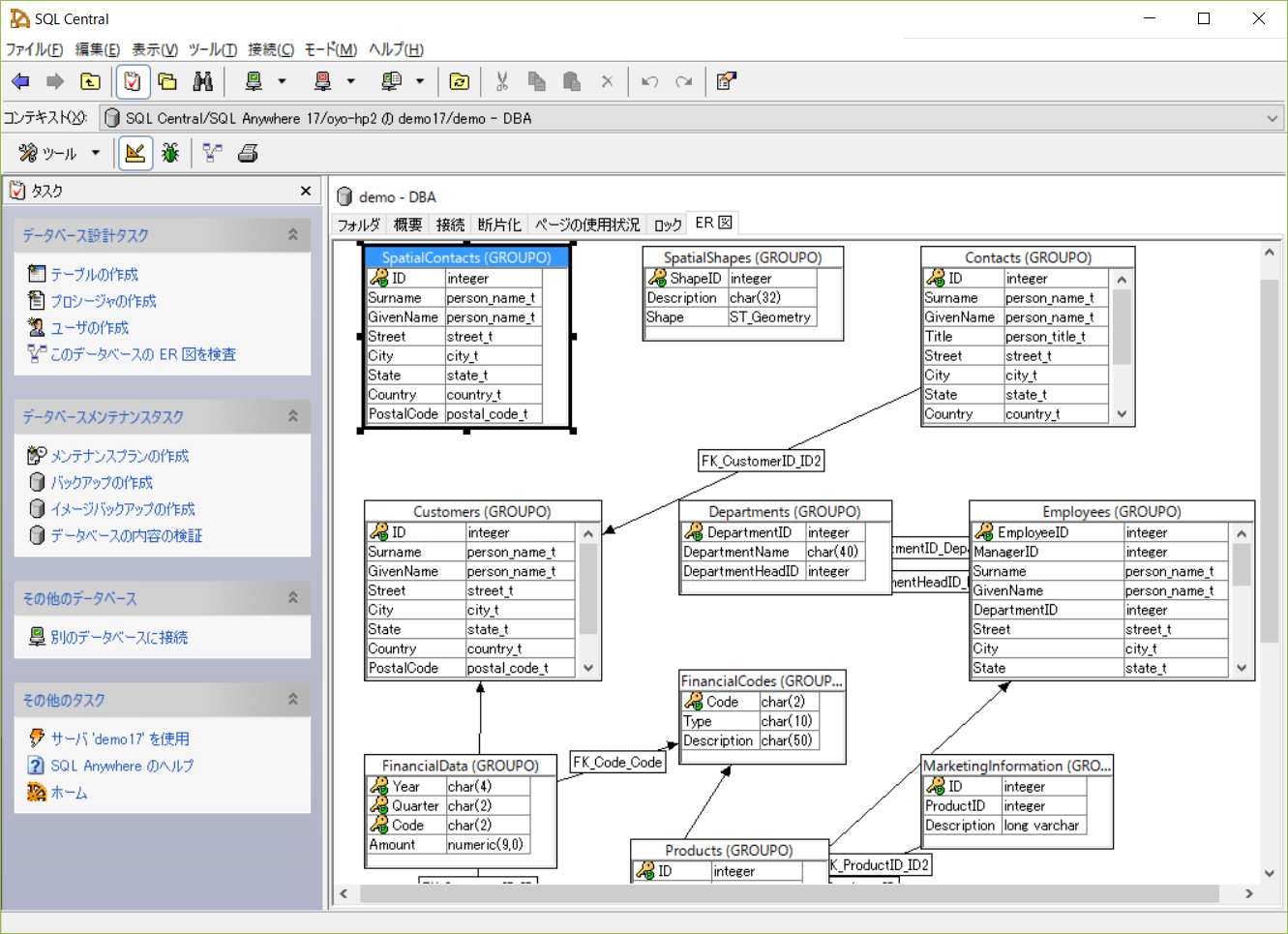This screenshot has height=934, width=1288.
Task: Select the Customers (GROUPO) table header
Action: pyautogui.click(x=482, y=511)
